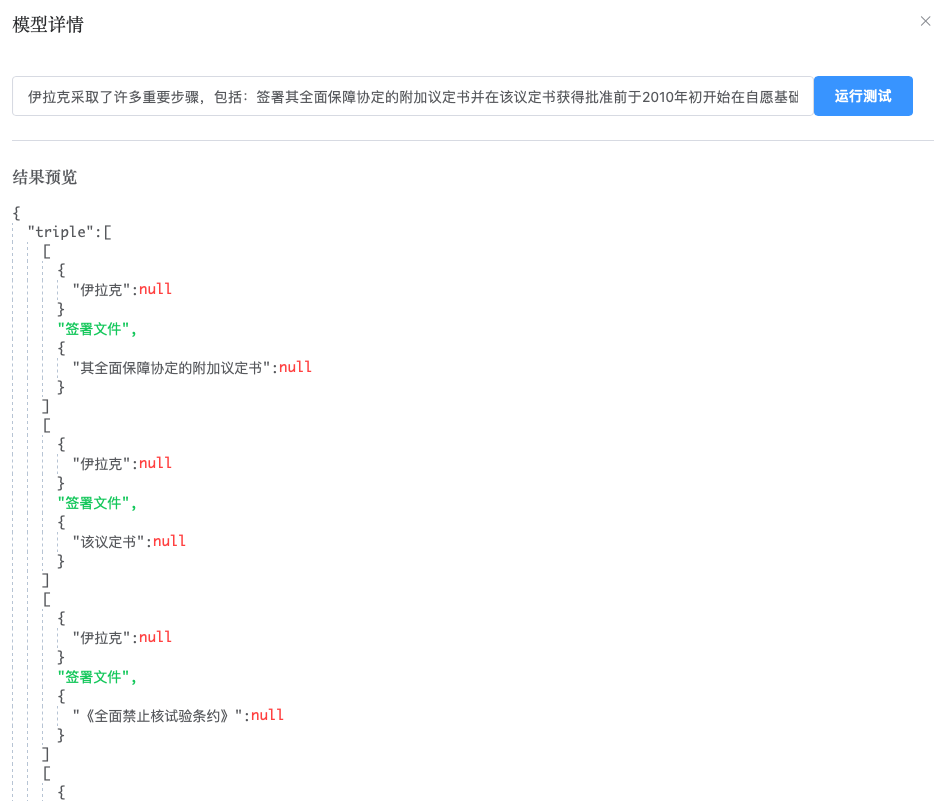Click the null value beside the first 伊拉克
Screen dimensions: 951x801
[155, 288]
